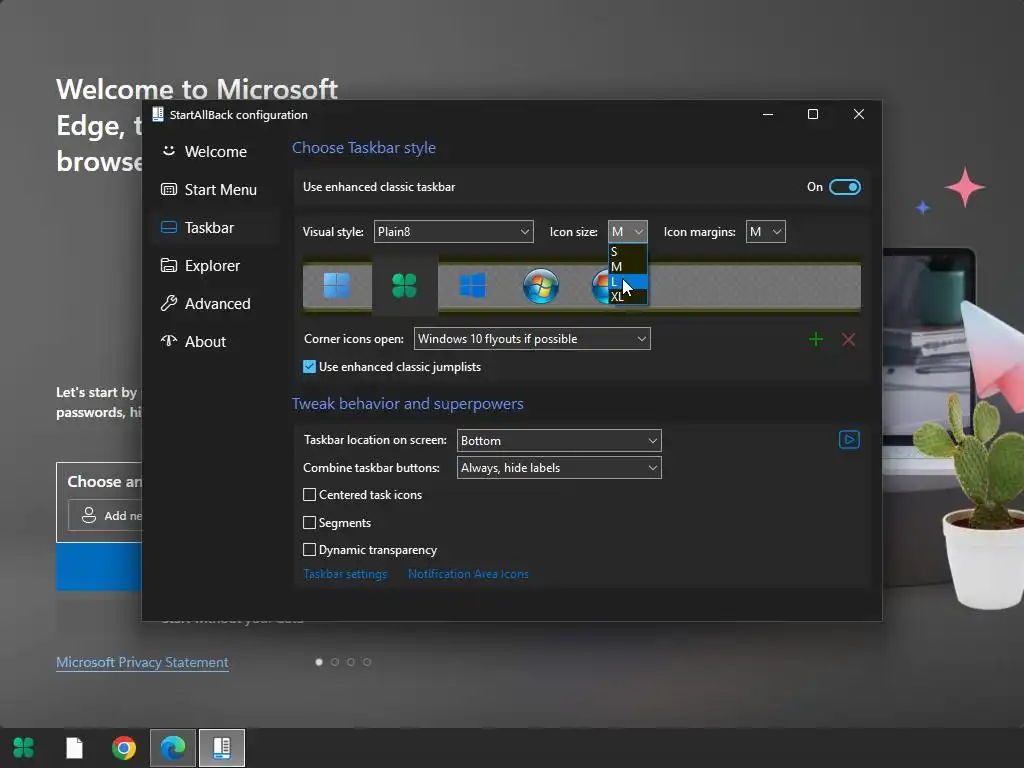
Task: Open the Taskbar settings link
Action: click(x=345, y=574)
